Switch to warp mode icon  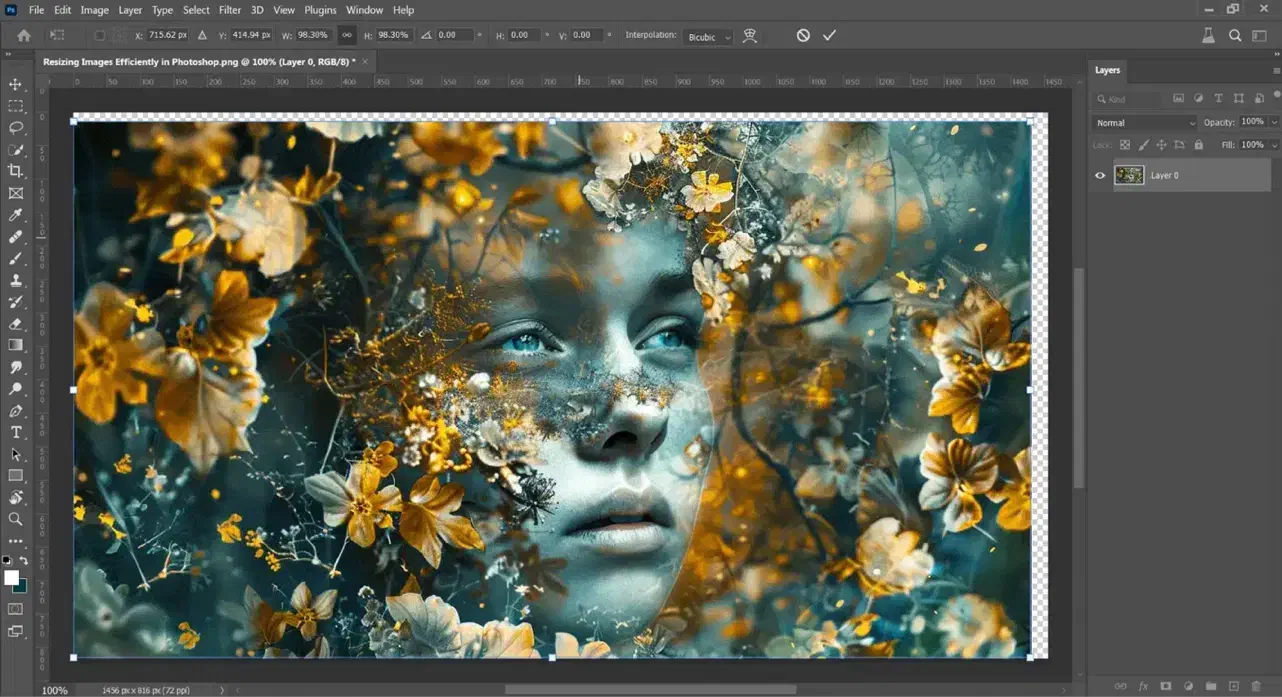click(x=749, y=36)
